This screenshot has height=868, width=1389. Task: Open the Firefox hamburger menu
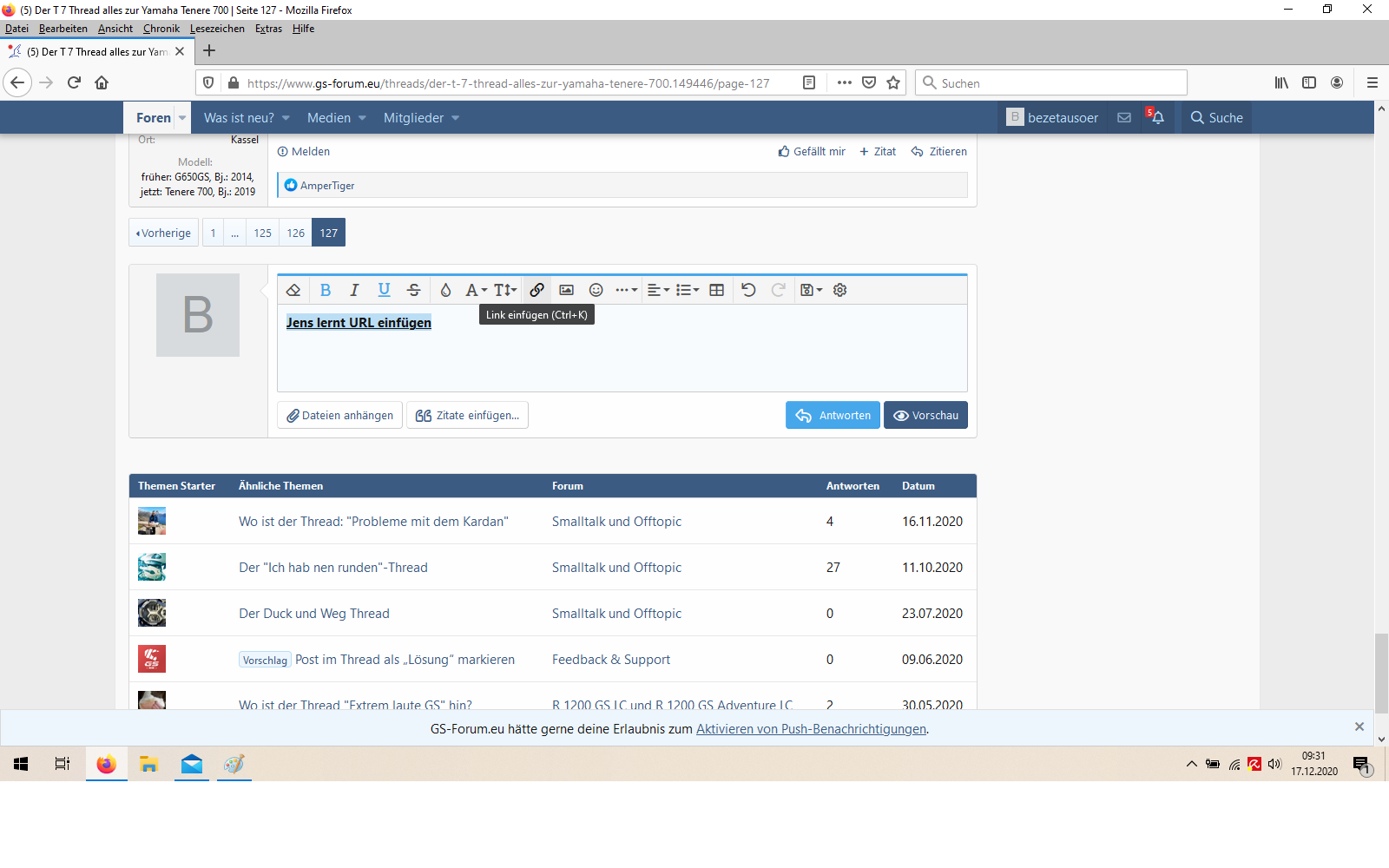click(1373, 82)
